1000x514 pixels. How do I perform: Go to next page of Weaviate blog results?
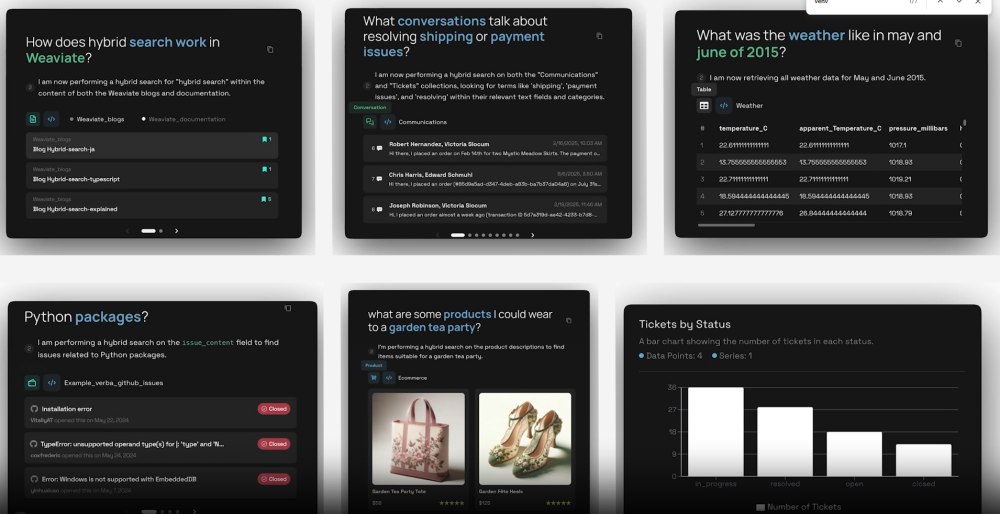(x=177, y=231)
